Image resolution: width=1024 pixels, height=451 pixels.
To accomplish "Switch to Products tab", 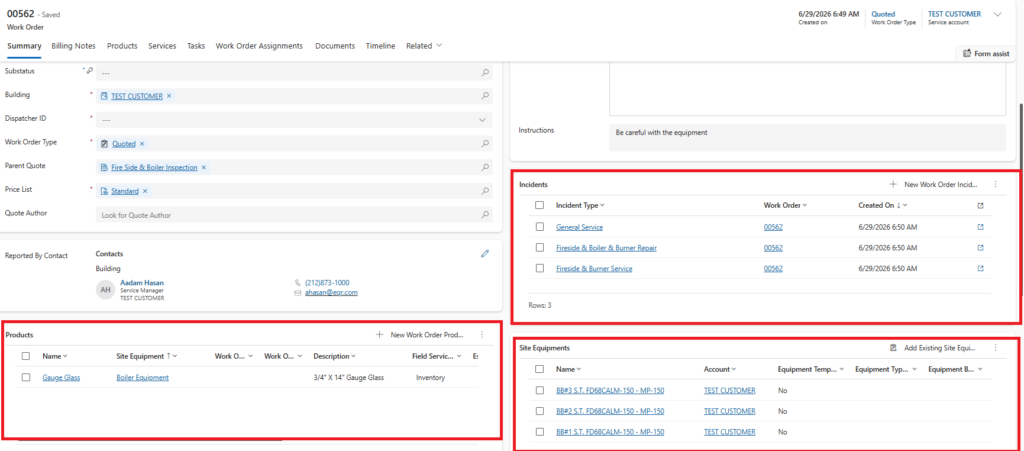I will click(x=122, y=46).
